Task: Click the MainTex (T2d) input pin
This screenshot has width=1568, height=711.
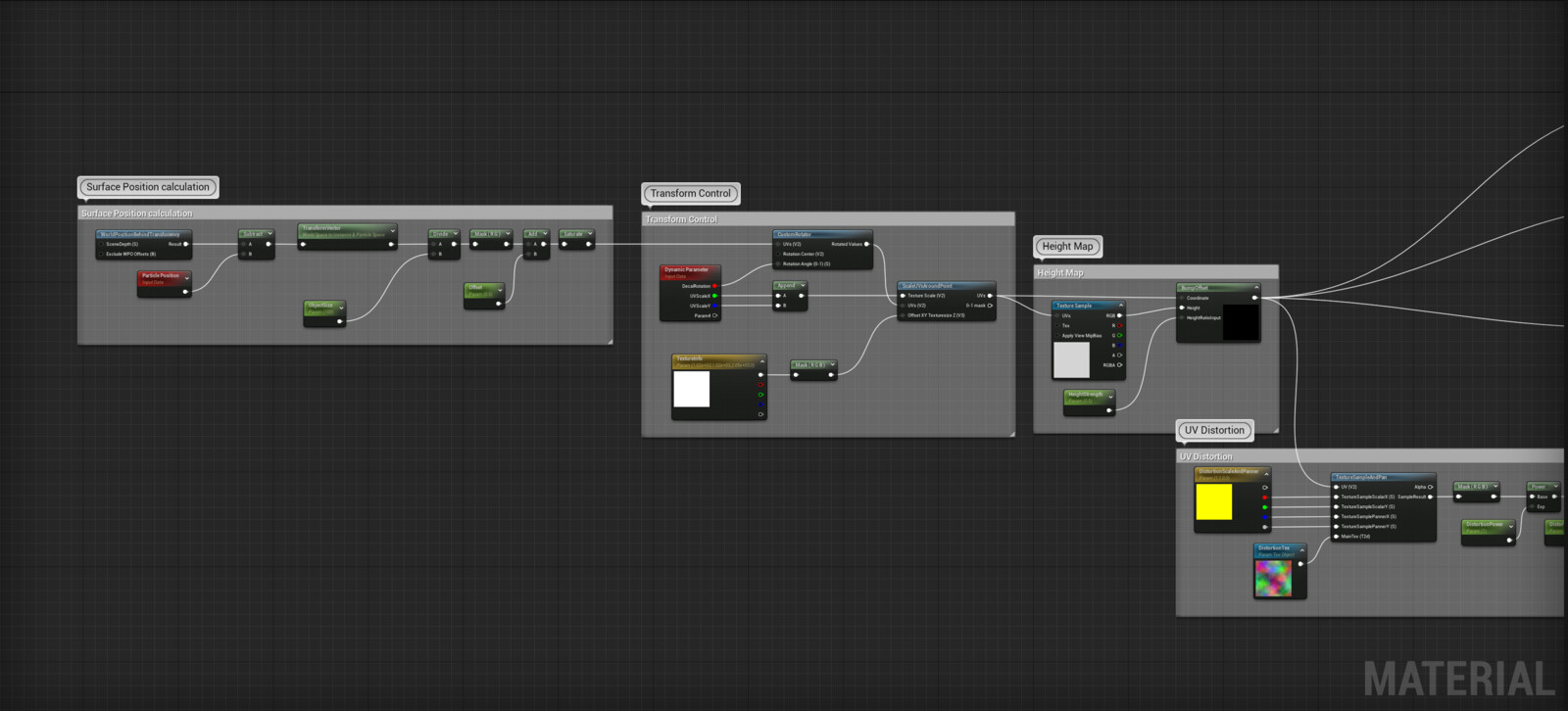Action: [x=1336, y=537]
